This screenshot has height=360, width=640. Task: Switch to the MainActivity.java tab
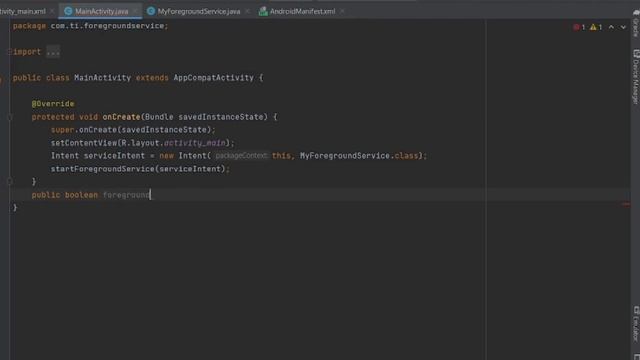[101, 11]
